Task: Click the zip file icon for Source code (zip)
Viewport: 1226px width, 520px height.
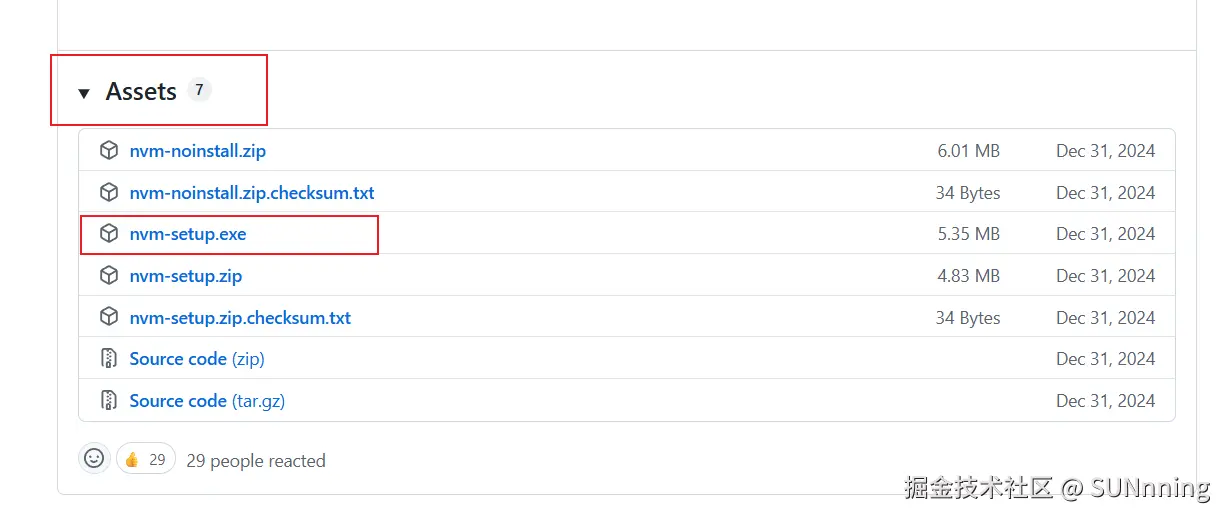Action: pos(109,359)
